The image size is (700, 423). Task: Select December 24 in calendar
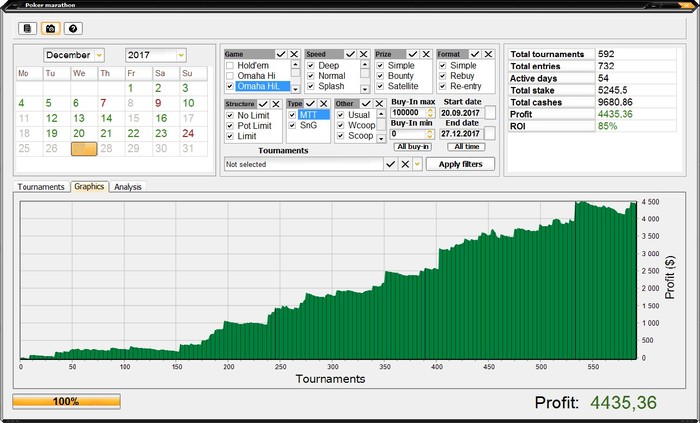click(188, 133)
